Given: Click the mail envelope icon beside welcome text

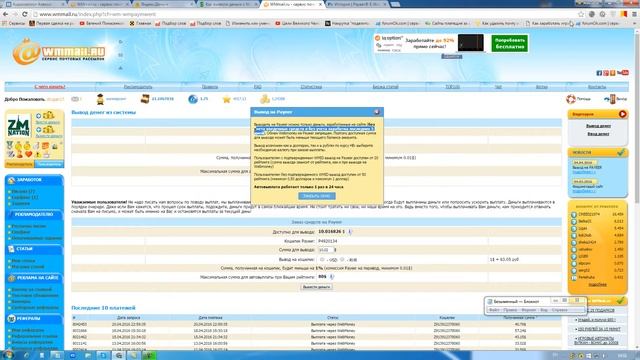Looking at the screenshot, I should [75, 99].
